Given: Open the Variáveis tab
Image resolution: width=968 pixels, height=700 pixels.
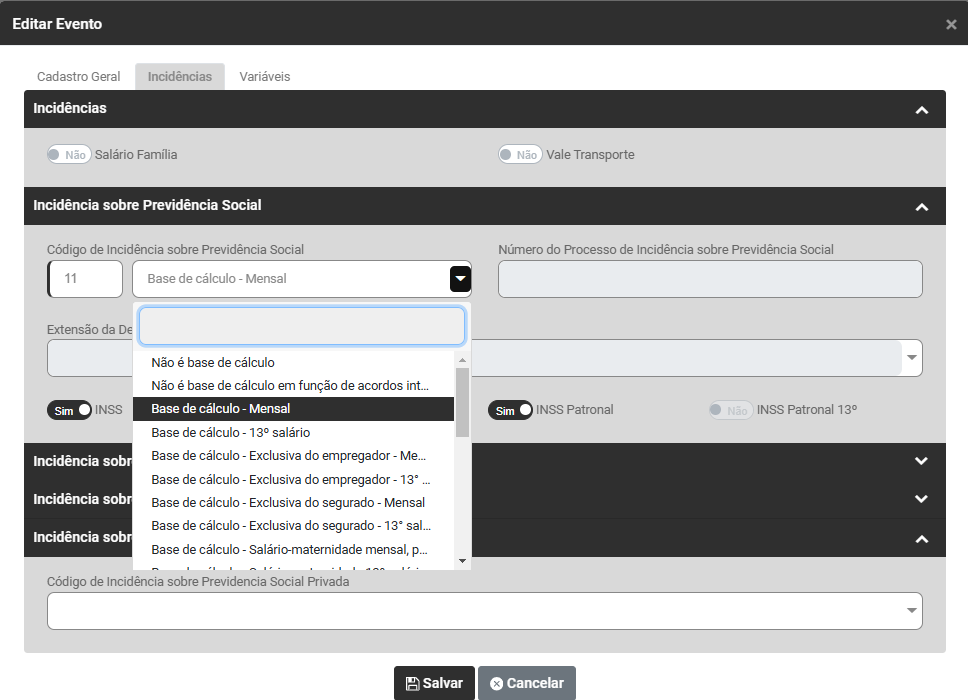Looking at the screenshot, I should (x=265, y=77).
